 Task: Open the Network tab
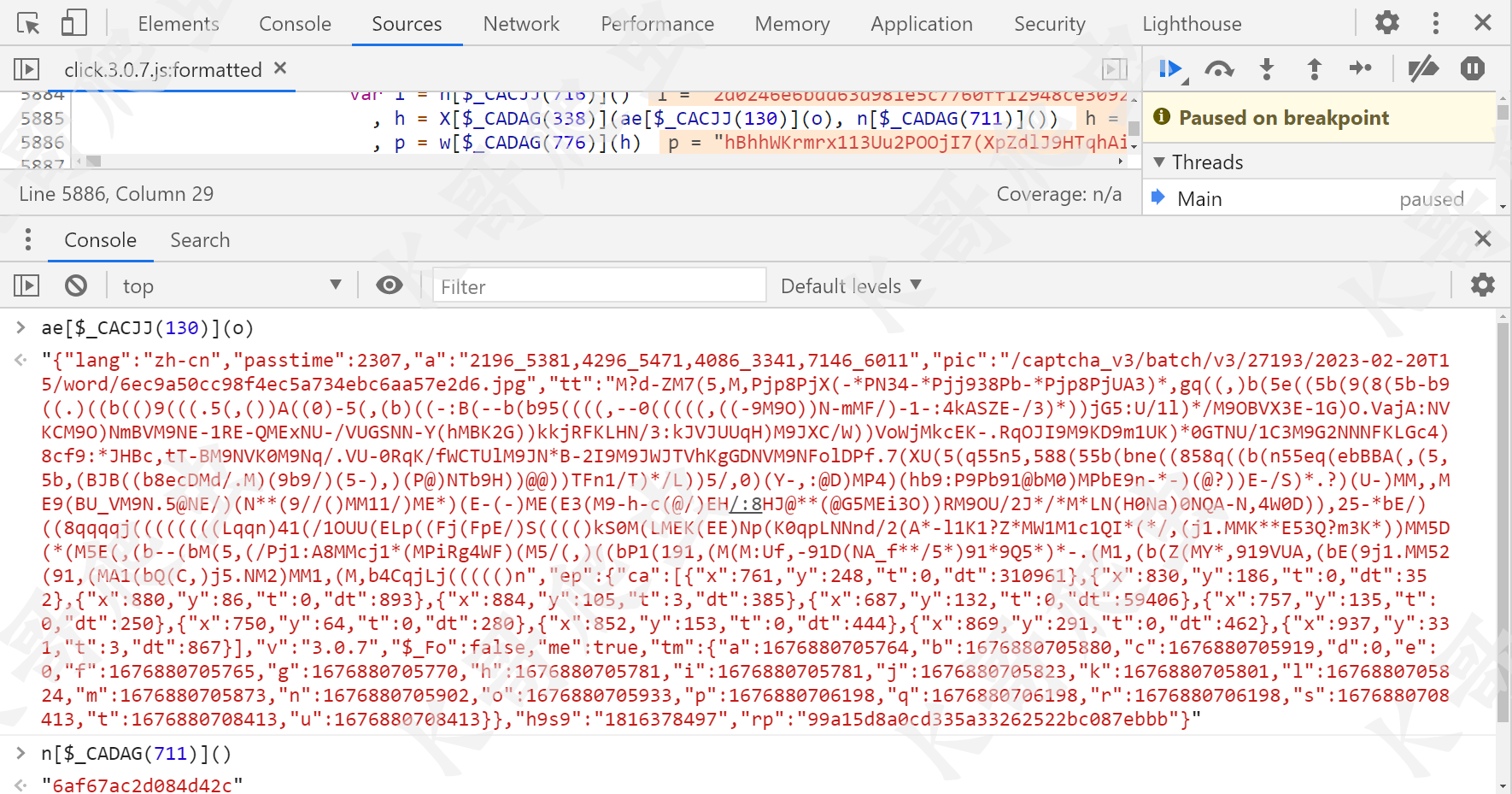(521, 24)
